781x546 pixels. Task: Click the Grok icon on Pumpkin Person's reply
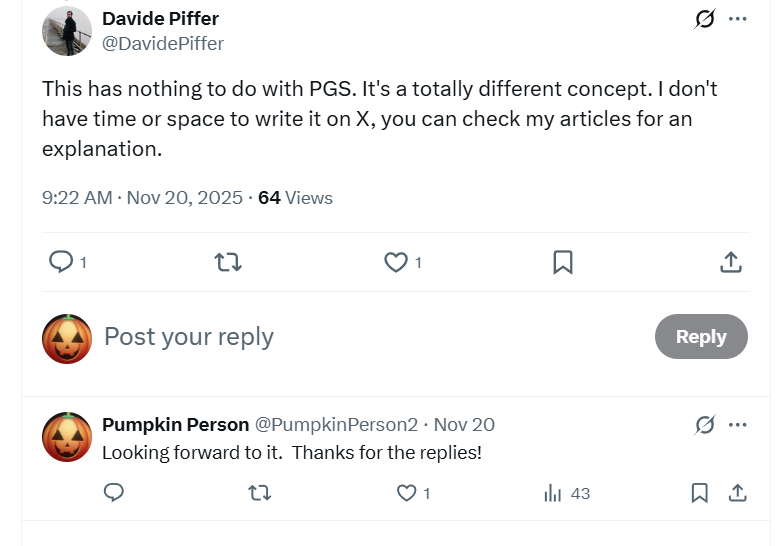[x=705, y=425]
